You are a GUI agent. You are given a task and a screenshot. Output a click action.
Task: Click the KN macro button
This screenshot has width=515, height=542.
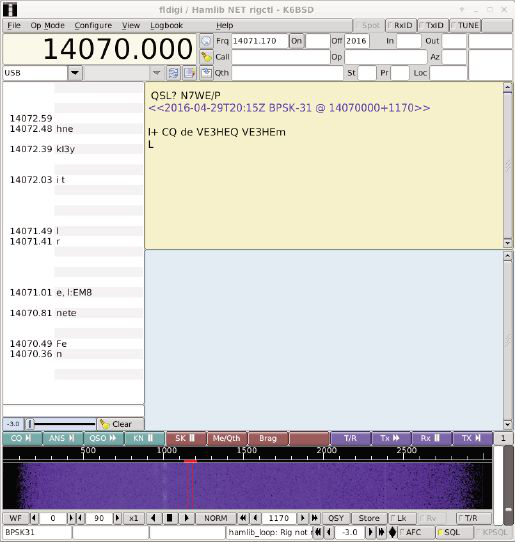click(144, 438)
